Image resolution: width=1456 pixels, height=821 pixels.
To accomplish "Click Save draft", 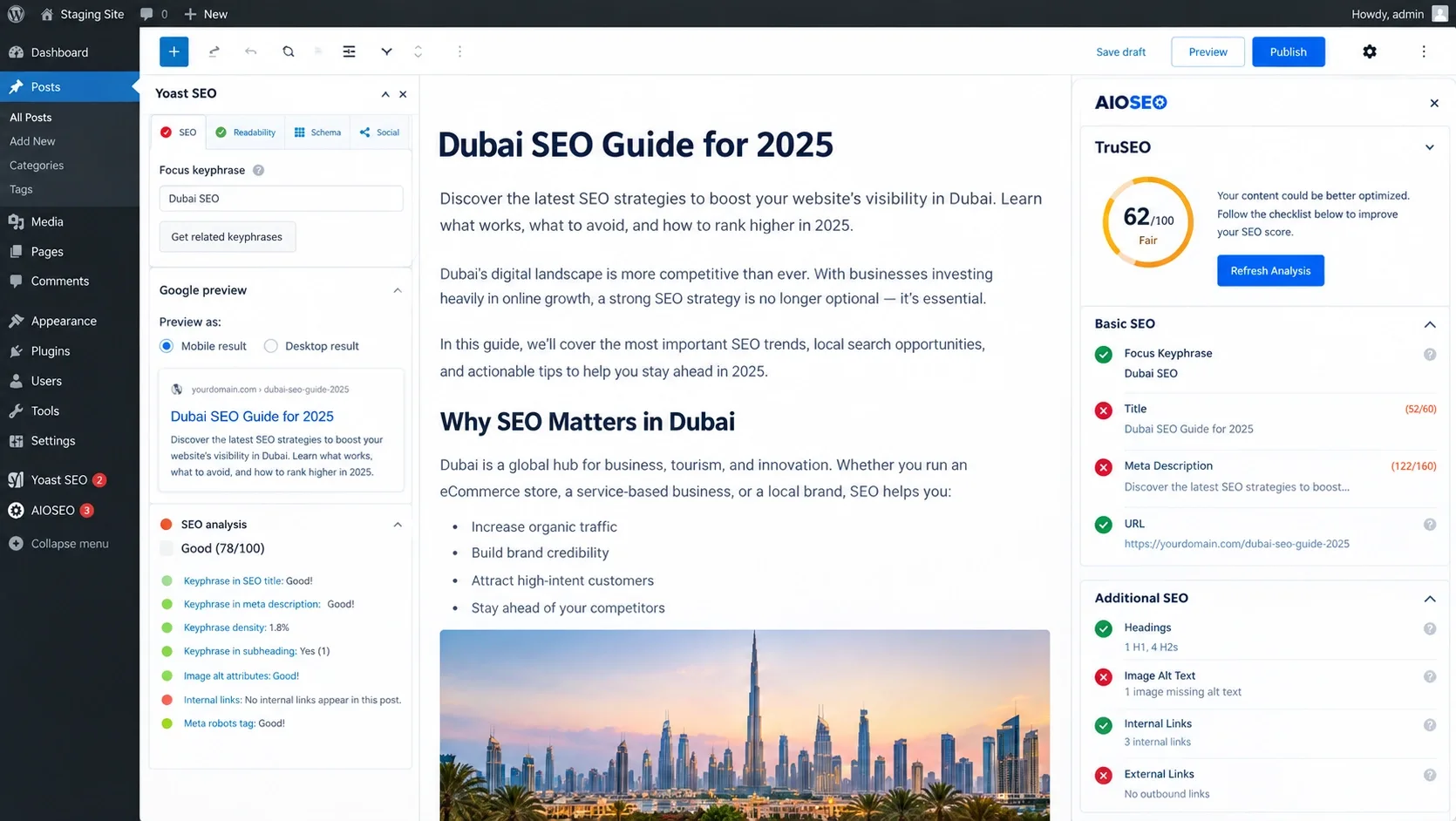I will pos(1120,51).
